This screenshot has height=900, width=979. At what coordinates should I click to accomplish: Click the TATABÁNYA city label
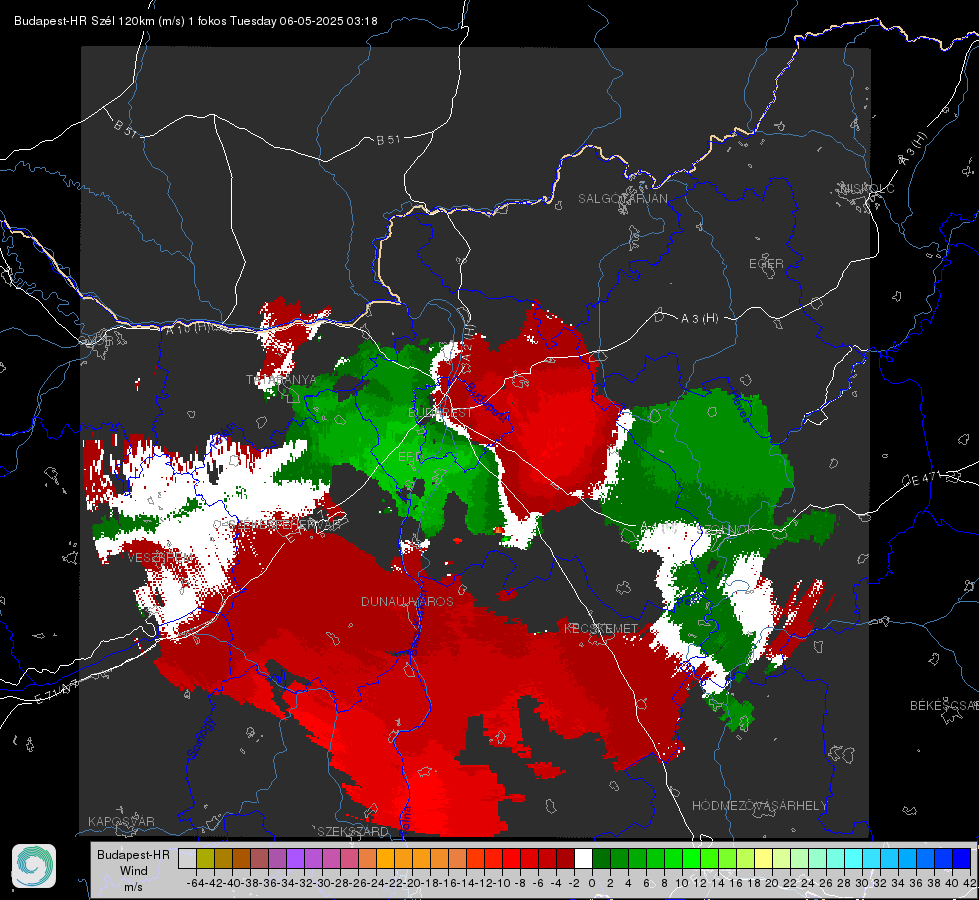tap(282, 380)
